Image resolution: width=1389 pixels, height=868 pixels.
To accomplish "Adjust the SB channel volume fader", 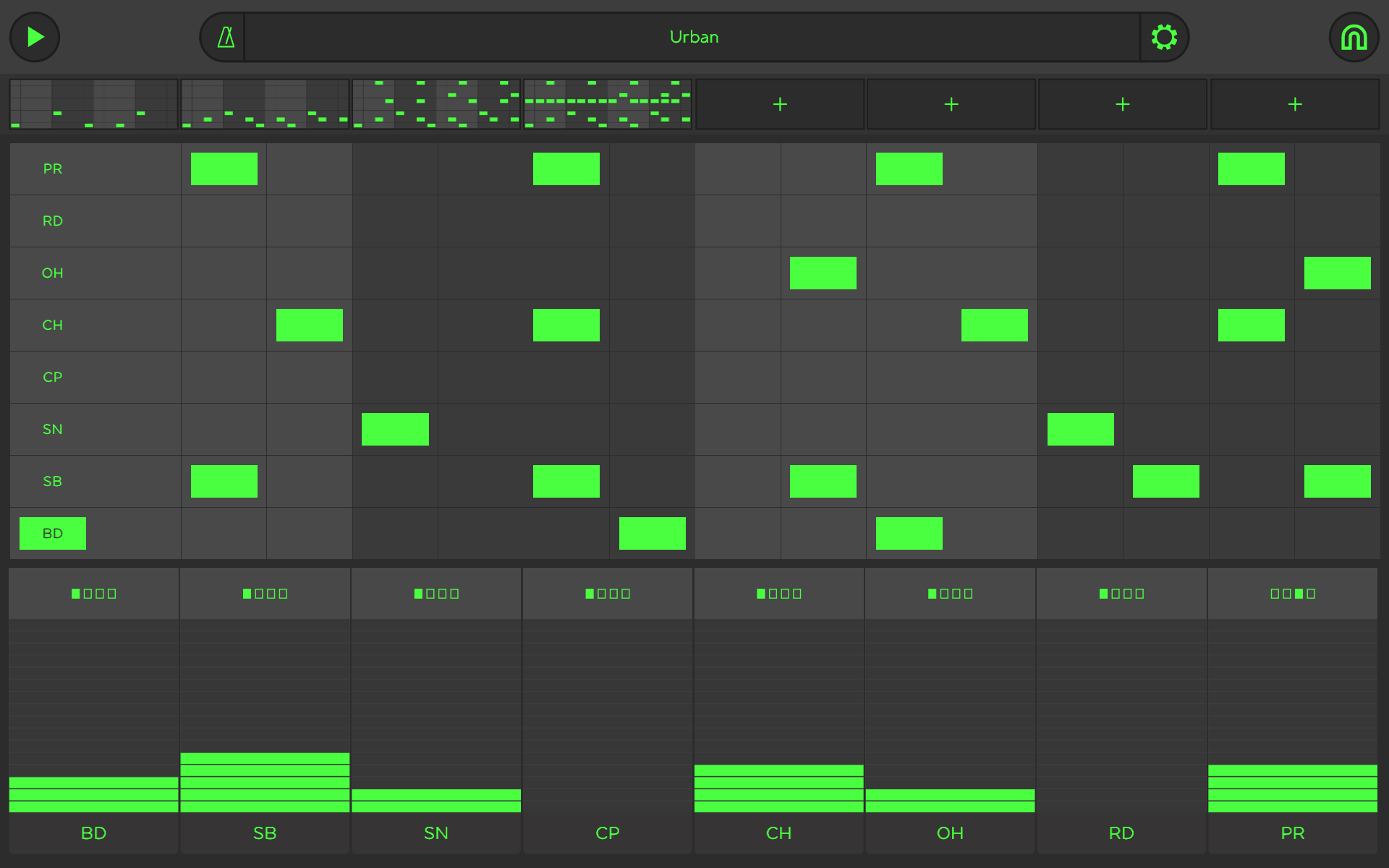I will click(265, 716).
